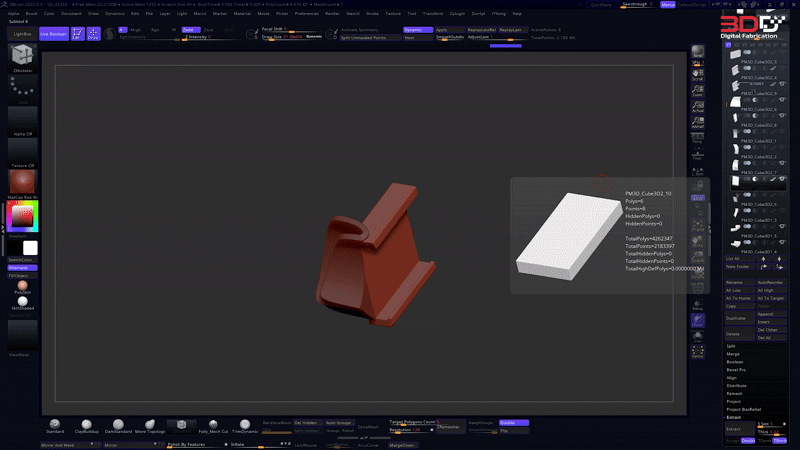Click the color picker square
800x450 pixels.
[21, 217]
